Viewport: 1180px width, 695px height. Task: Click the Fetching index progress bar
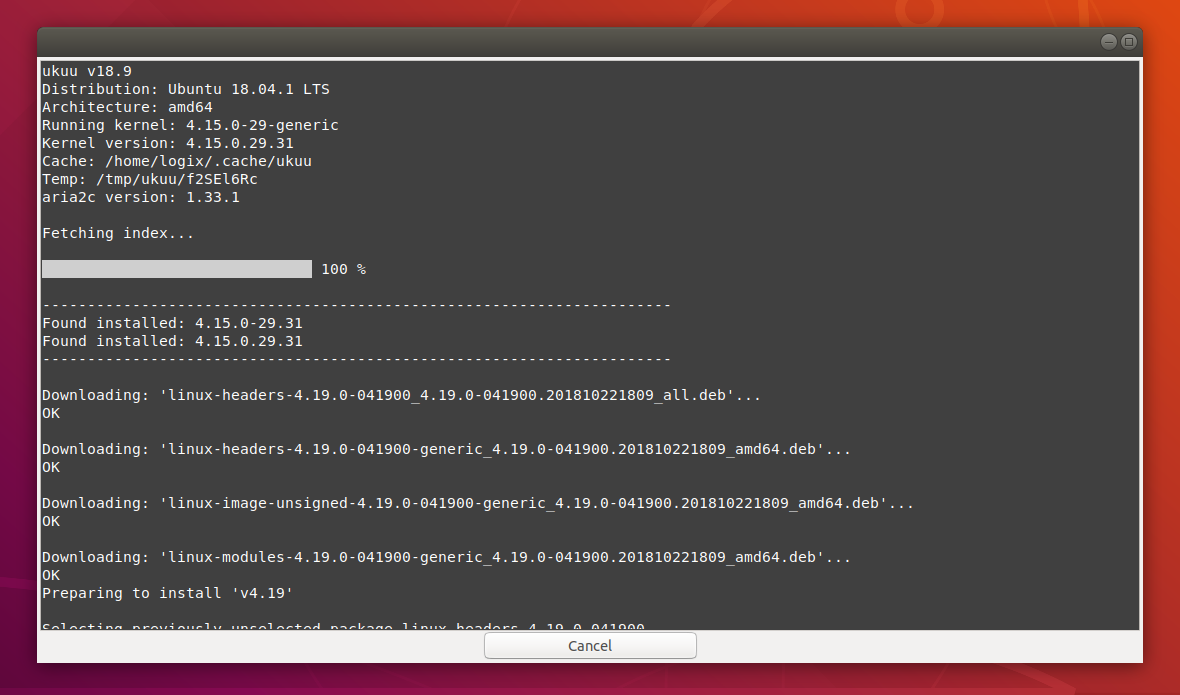(x=177, y=269)
